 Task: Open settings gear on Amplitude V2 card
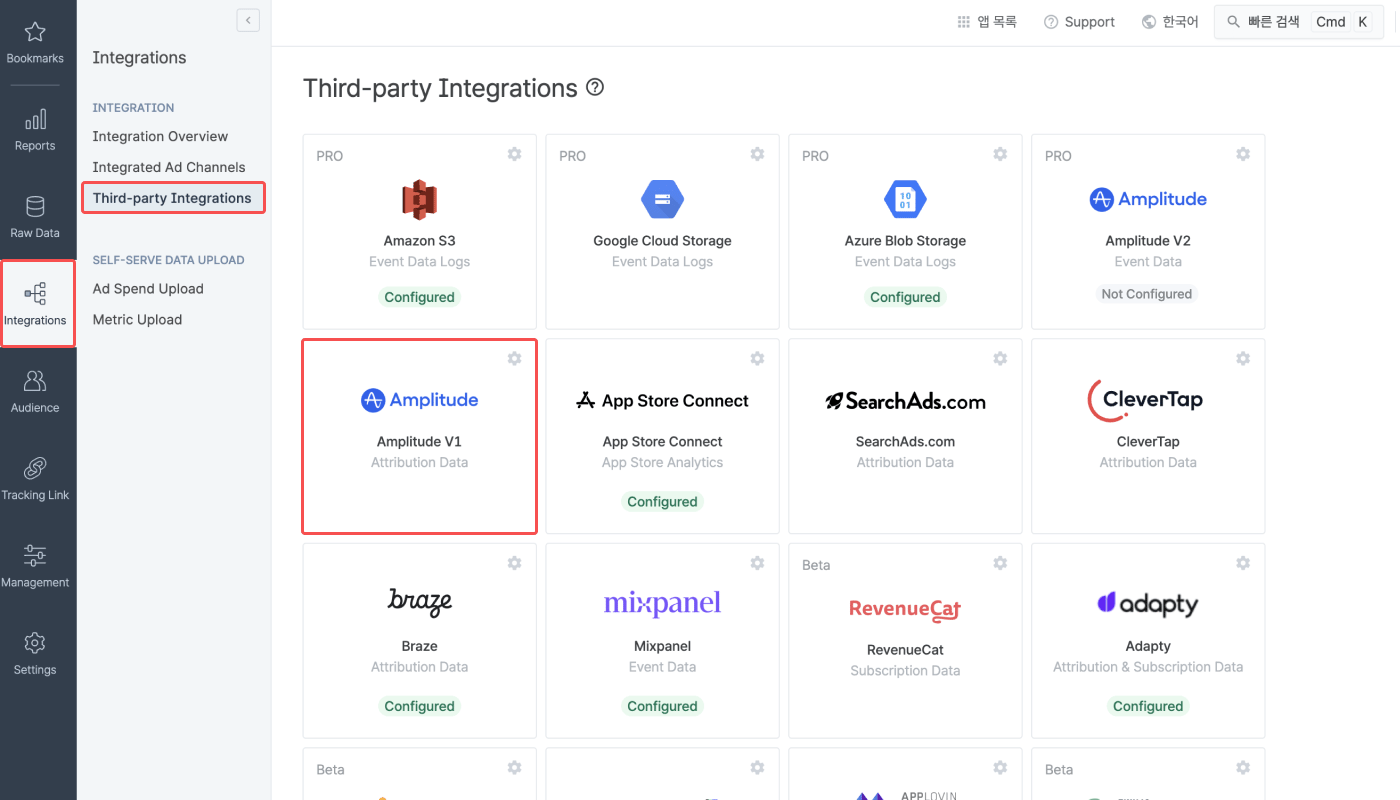point(1243,154)
